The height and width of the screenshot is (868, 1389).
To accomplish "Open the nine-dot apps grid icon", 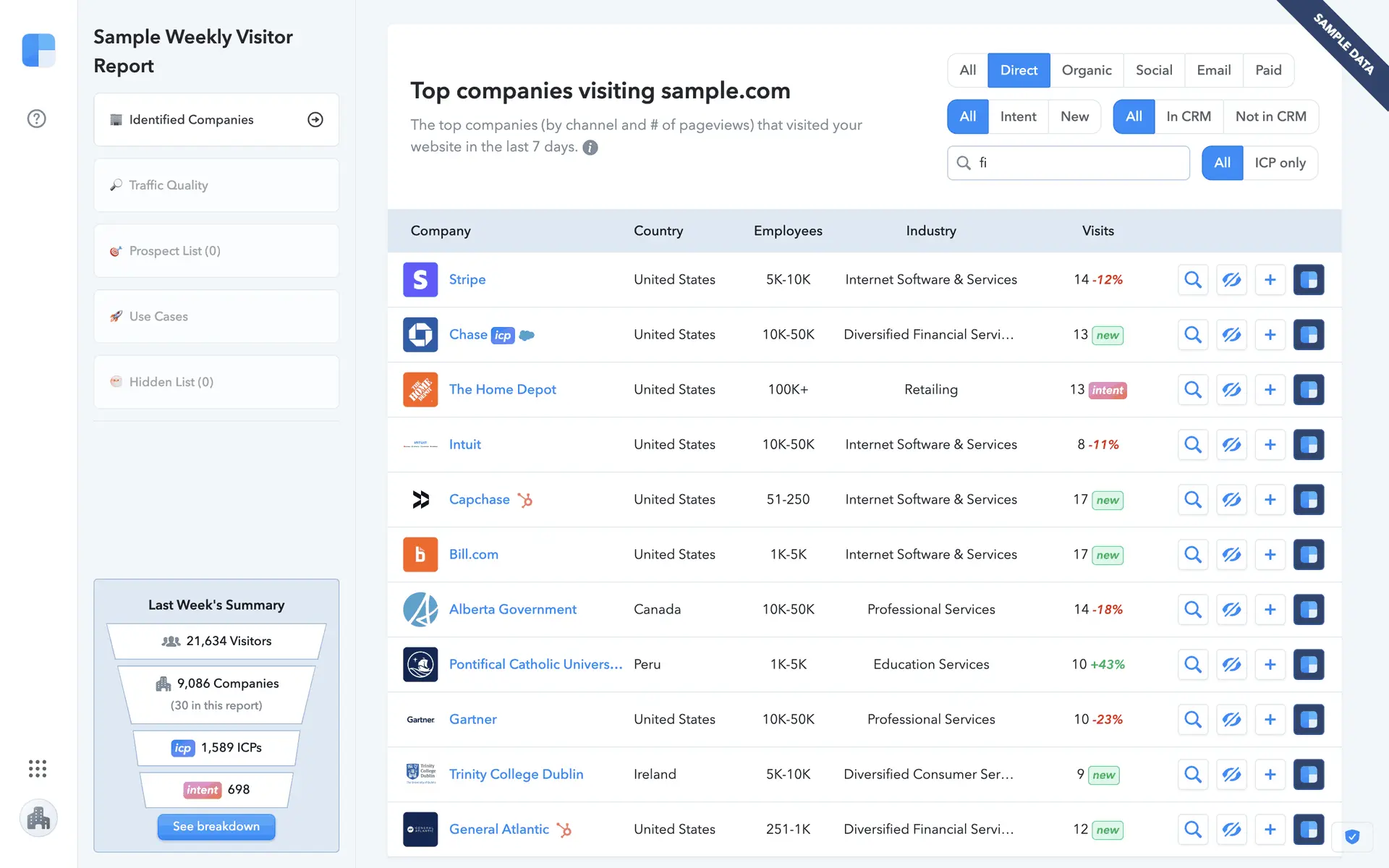I will click(x=38, y=768).
